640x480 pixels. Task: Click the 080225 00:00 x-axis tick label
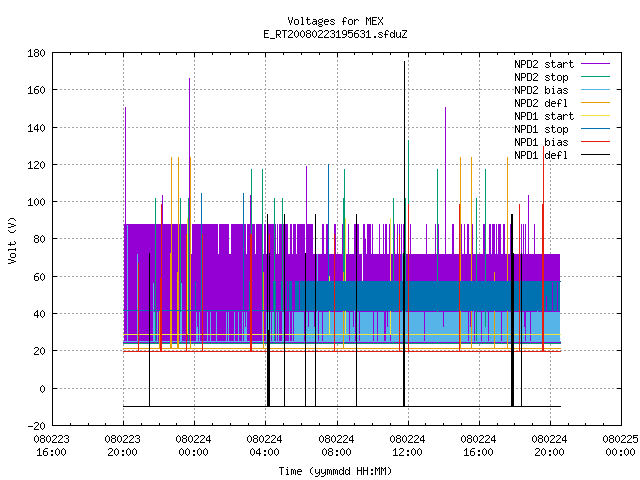(620, 446)
